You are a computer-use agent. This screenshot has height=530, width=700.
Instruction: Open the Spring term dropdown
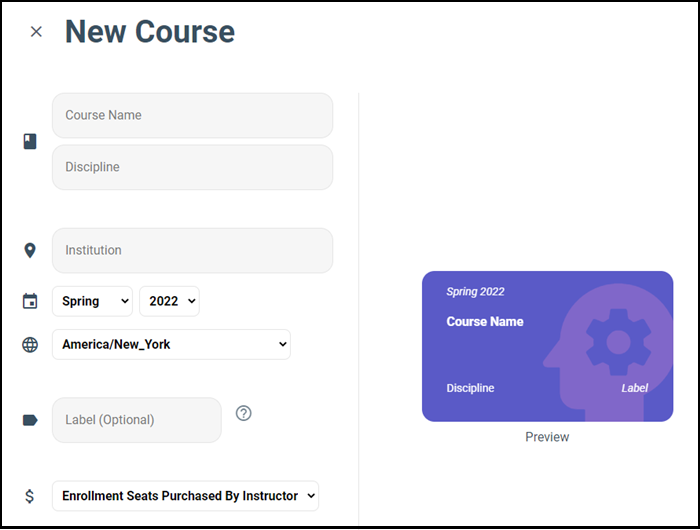click(92, 301)
